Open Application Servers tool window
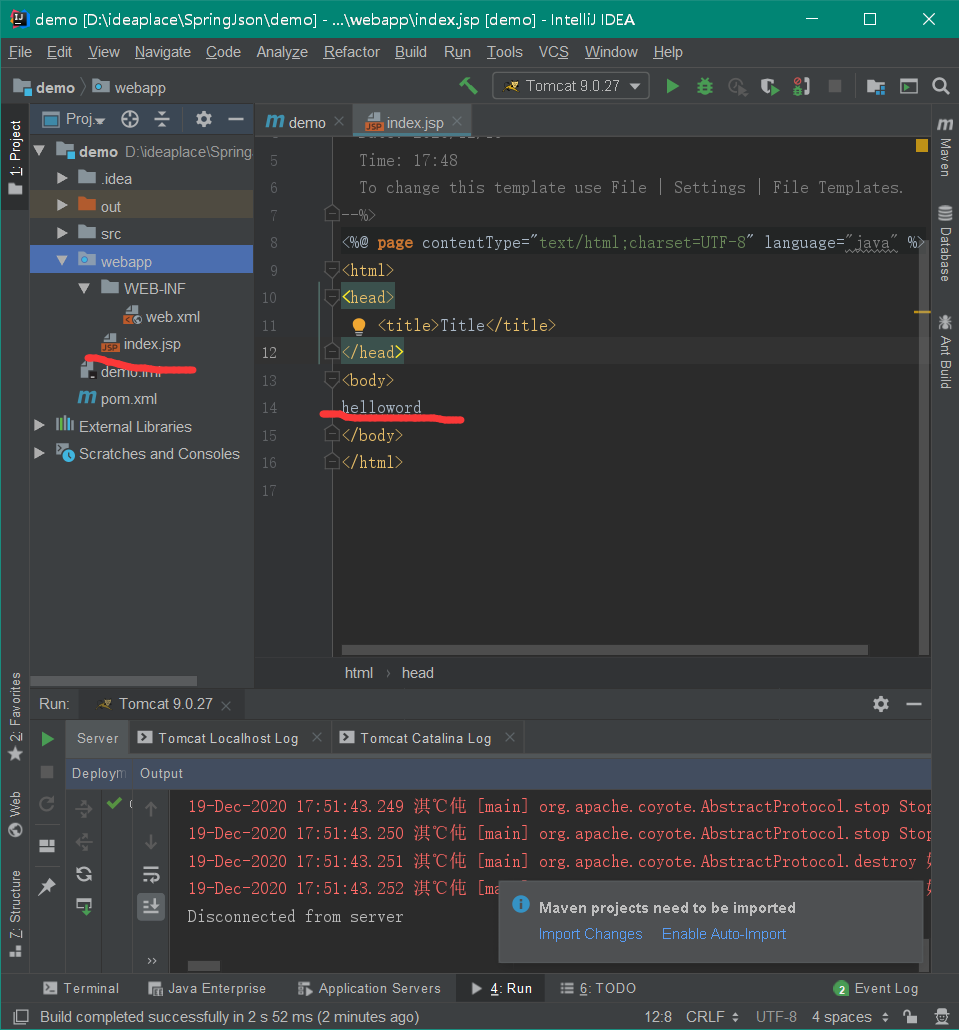This screenshot has width=959, height=1030. point(369,989)
